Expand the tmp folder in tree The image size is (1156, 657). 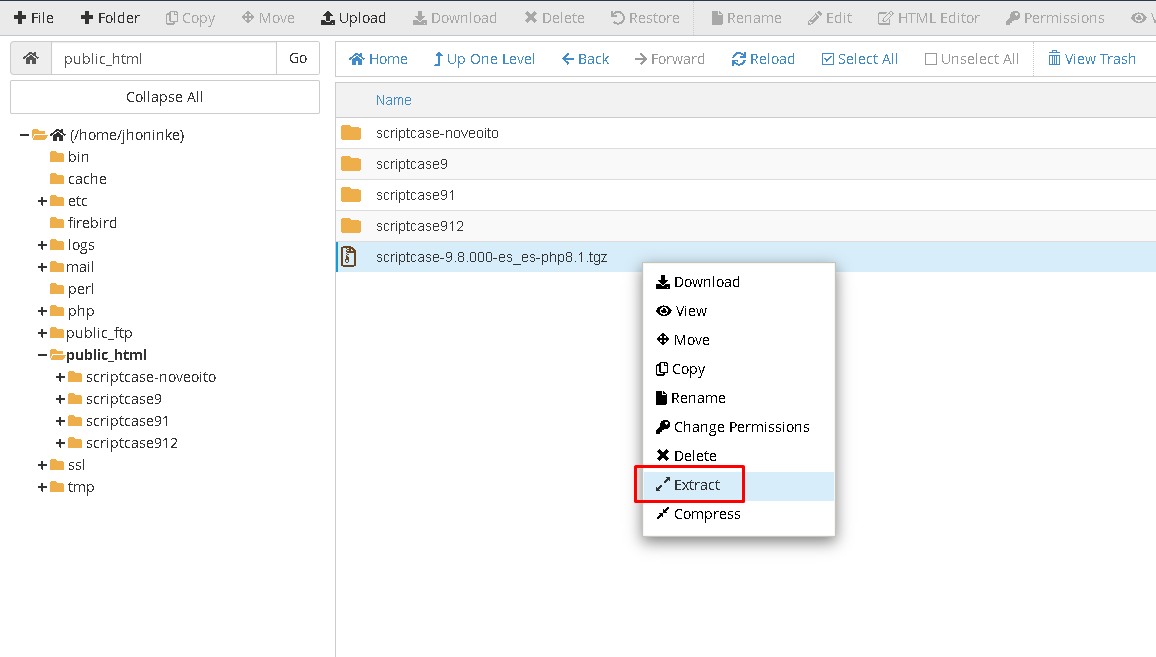[x=42, y=487]
